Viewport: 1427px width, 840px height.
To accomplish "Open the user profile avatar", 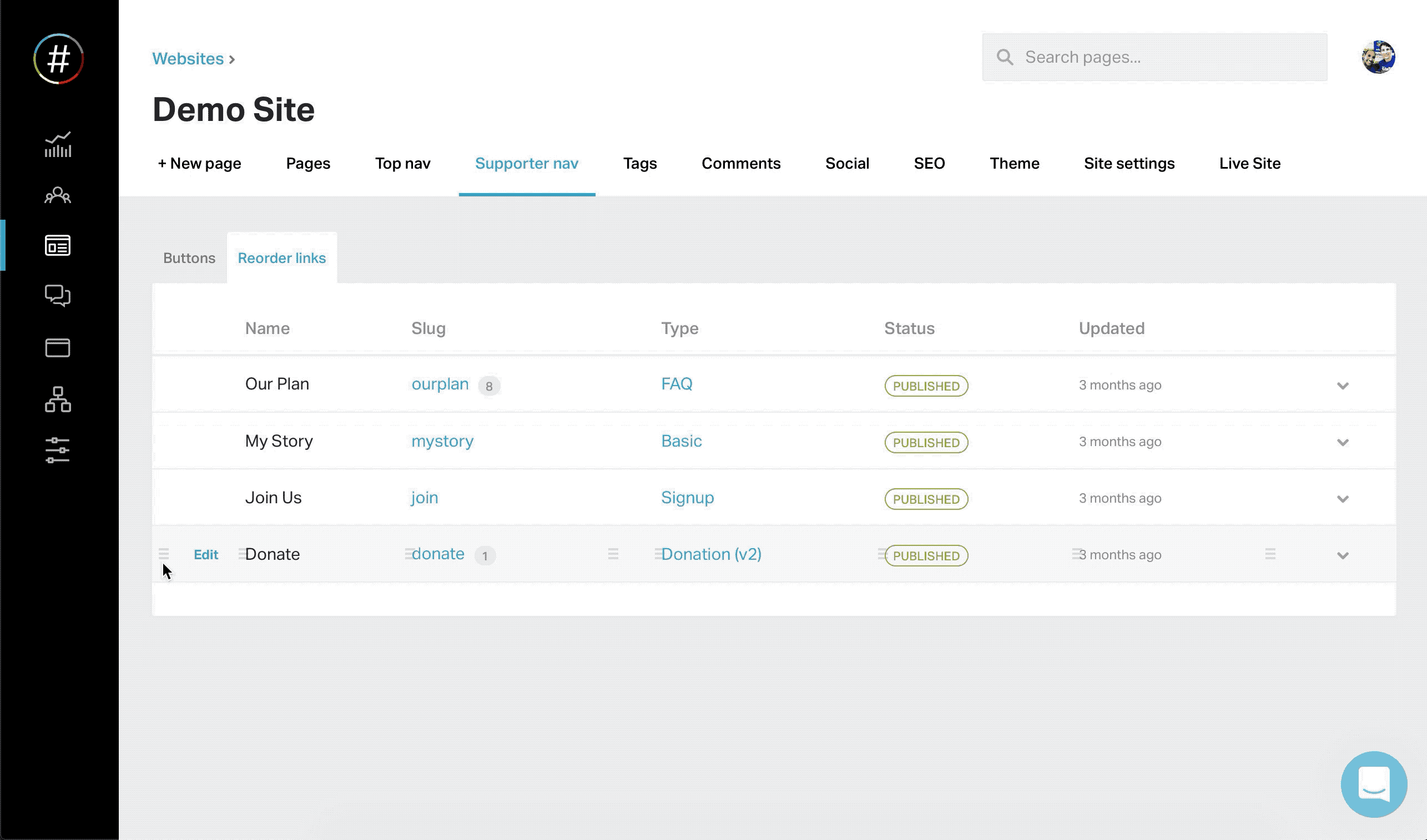I will pos(1378,57).
